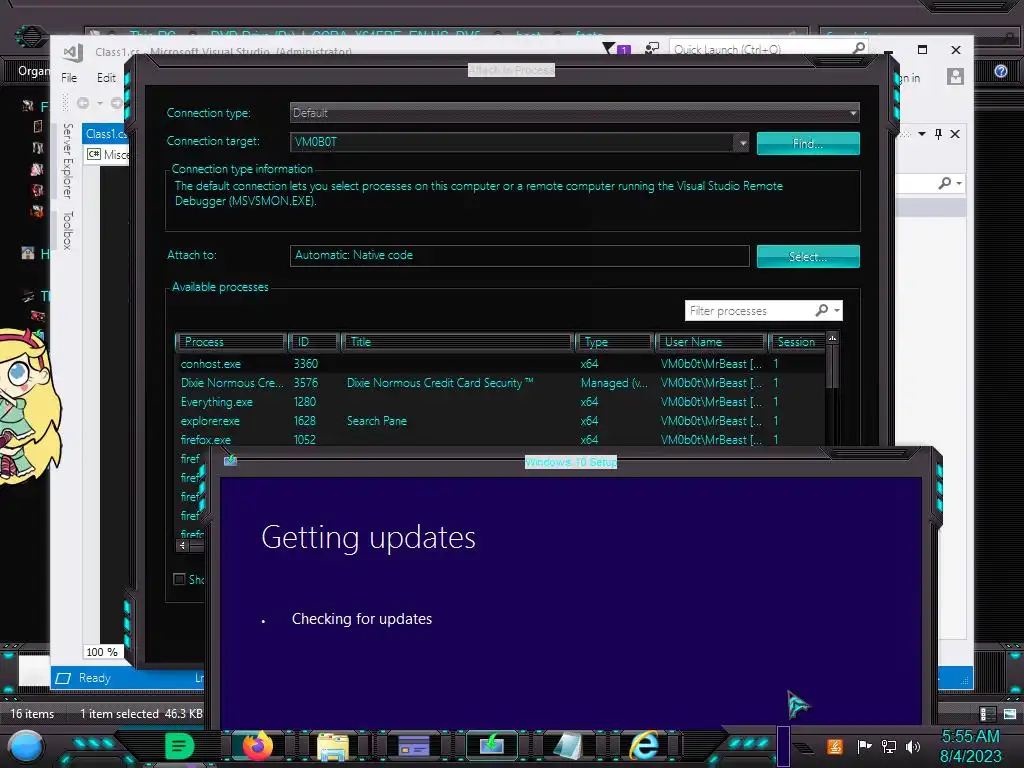Sort processes by ID column header
The image size is (1024, 768).
point(314,342)
